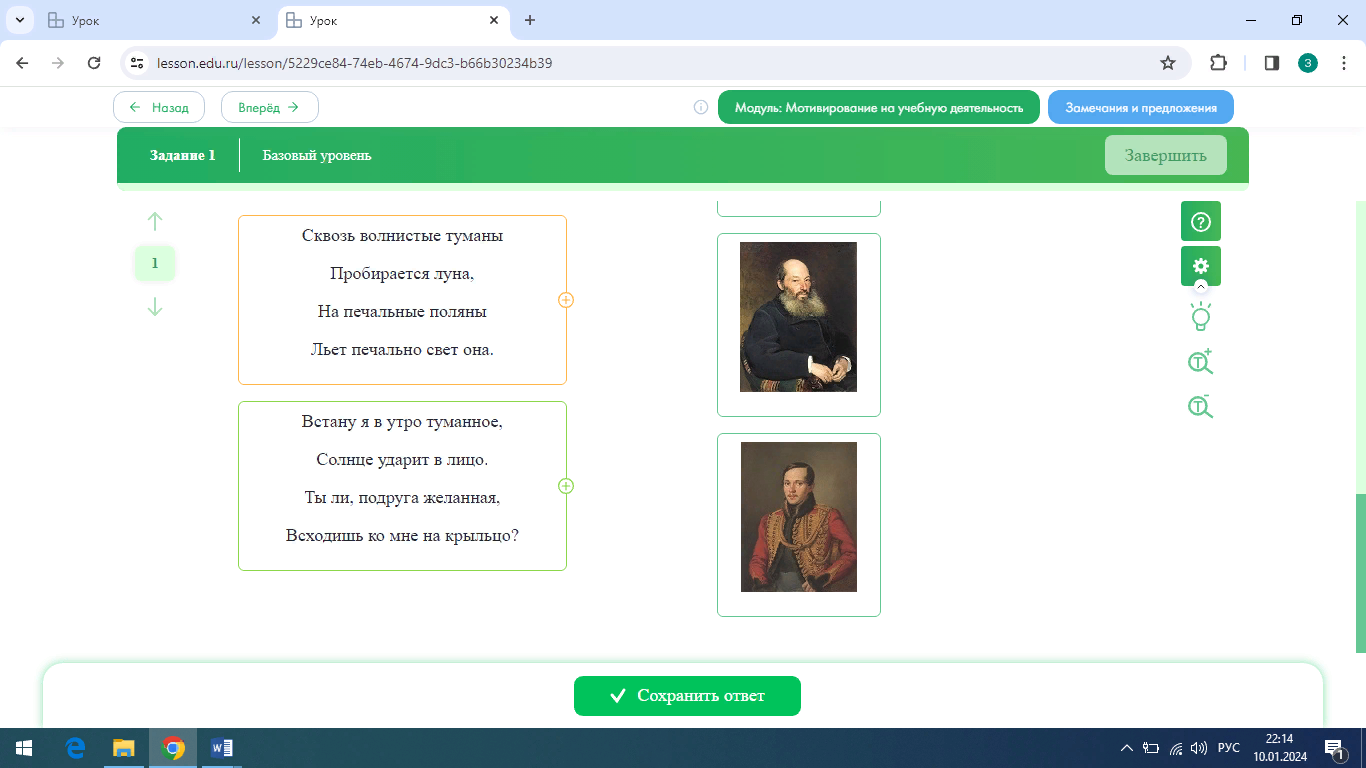The width and height of the screenshot is (1366, 768).
Task: Open tab search dropdown arrow
Action: 19,20
